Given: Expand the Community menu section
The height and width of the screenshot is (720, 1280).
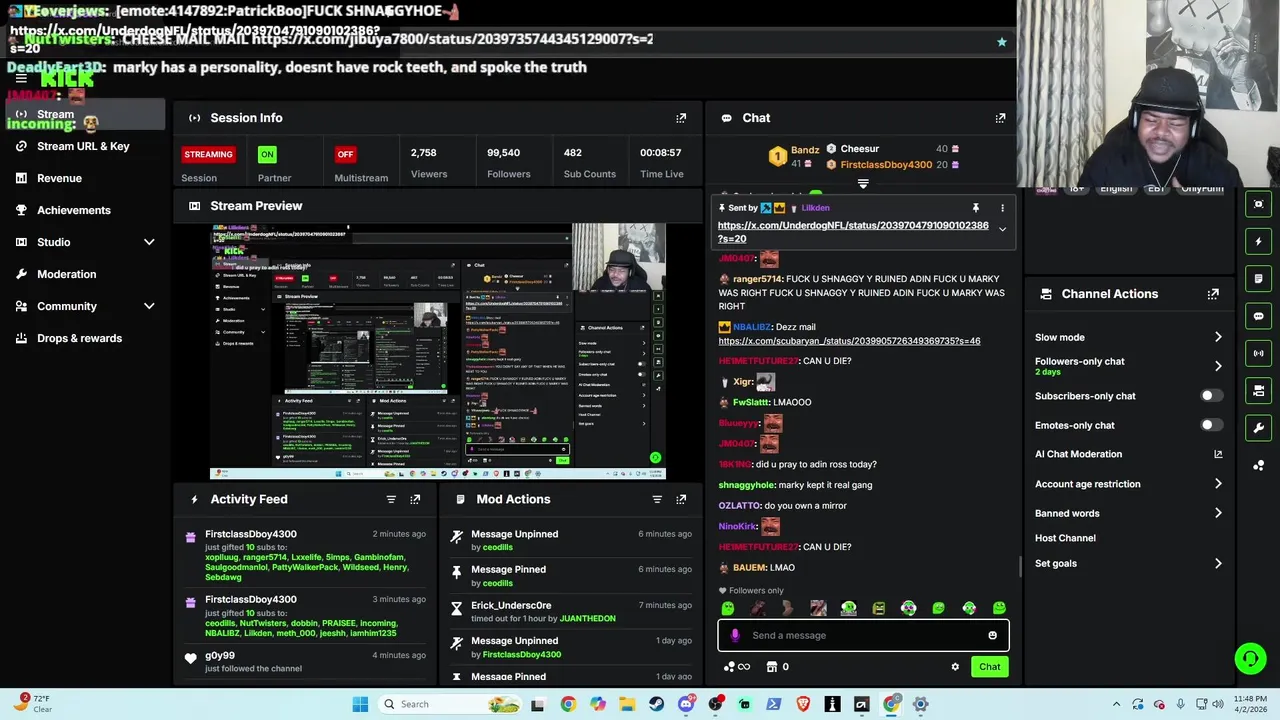Looking at the screenshot, I should [149, 306].
